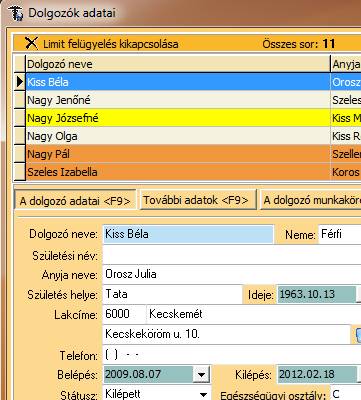Click the Dolgozók adatai window title icon
Image resolution: width=361 pixels, height=400 pixels.
point(15,13)
